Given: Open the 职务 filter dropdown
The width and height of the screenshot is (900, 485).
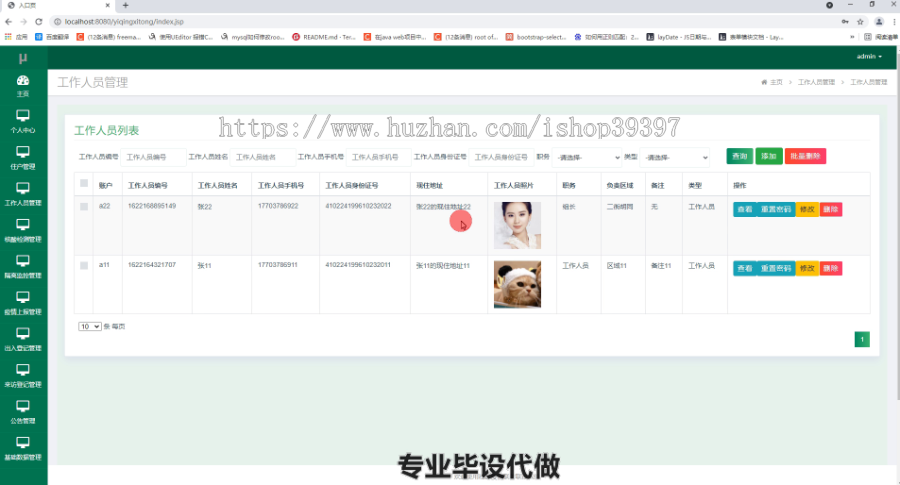Looking at the screenshot, I should point(587,157).
